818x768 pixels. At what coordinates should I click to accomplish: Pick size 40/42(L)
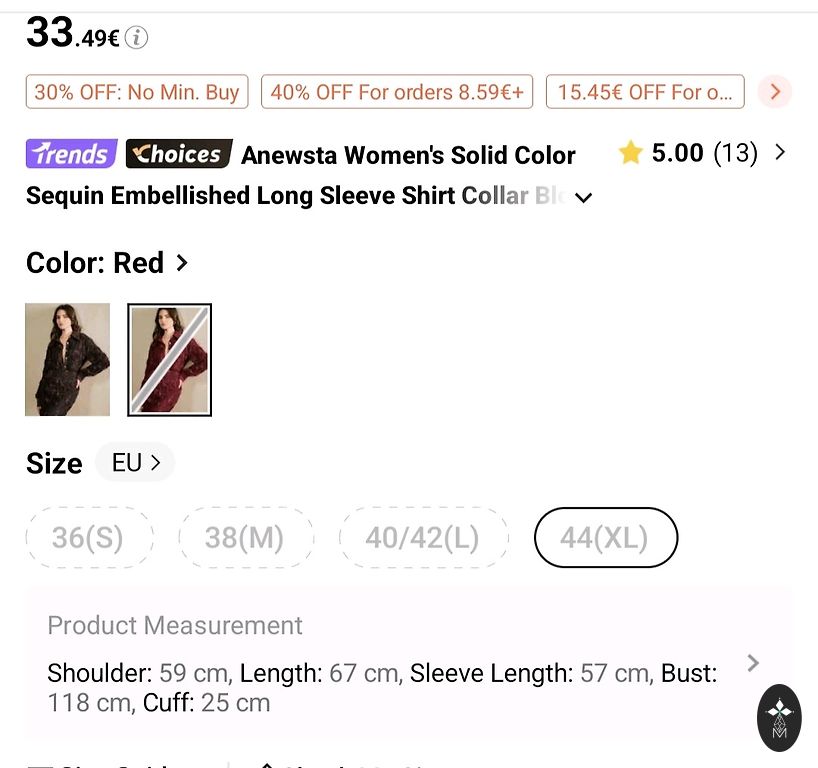coord(423,538)
